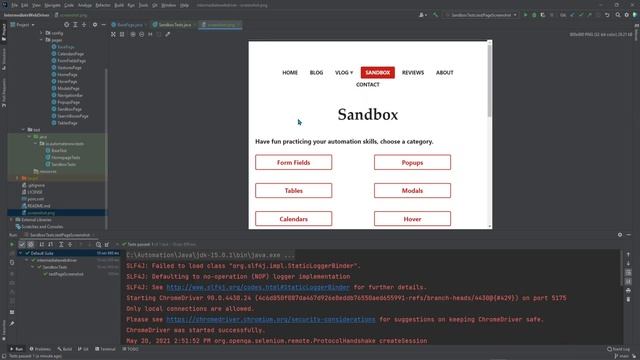Open the Build menu
640x360 pixels.
(x=119, y=5)
